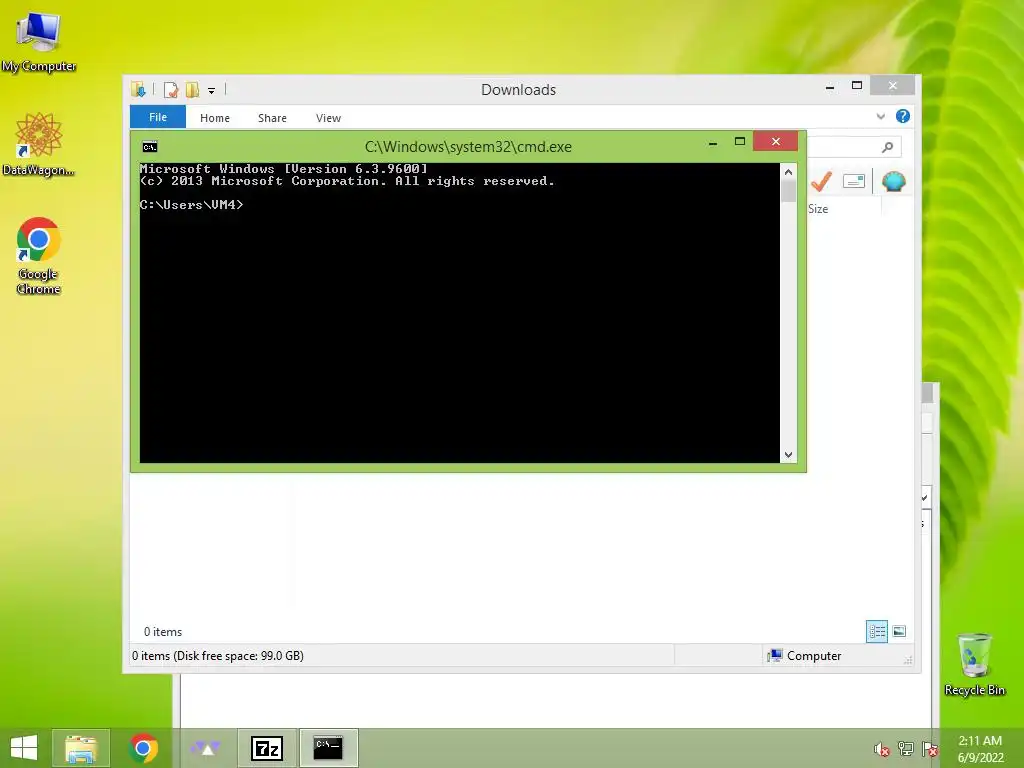Click the cmd scrollbar thumb
The image size is (1024, 768).
point(788,191)
